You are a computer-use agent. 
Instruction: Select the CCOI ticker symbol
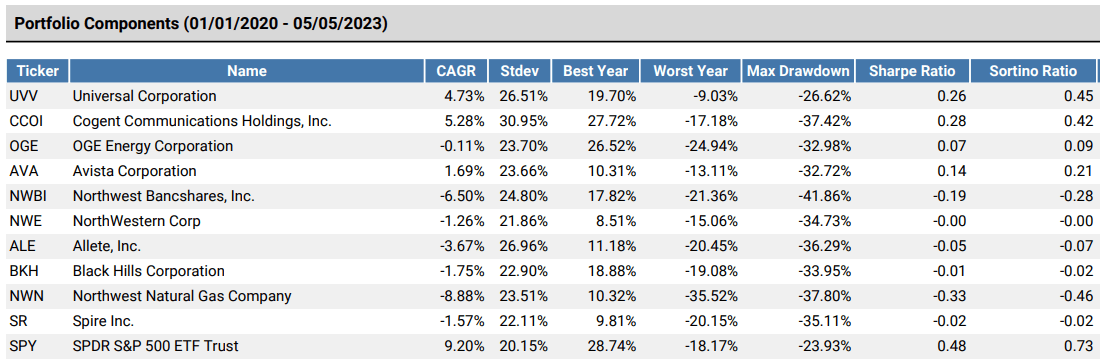[x=27, y=121]
